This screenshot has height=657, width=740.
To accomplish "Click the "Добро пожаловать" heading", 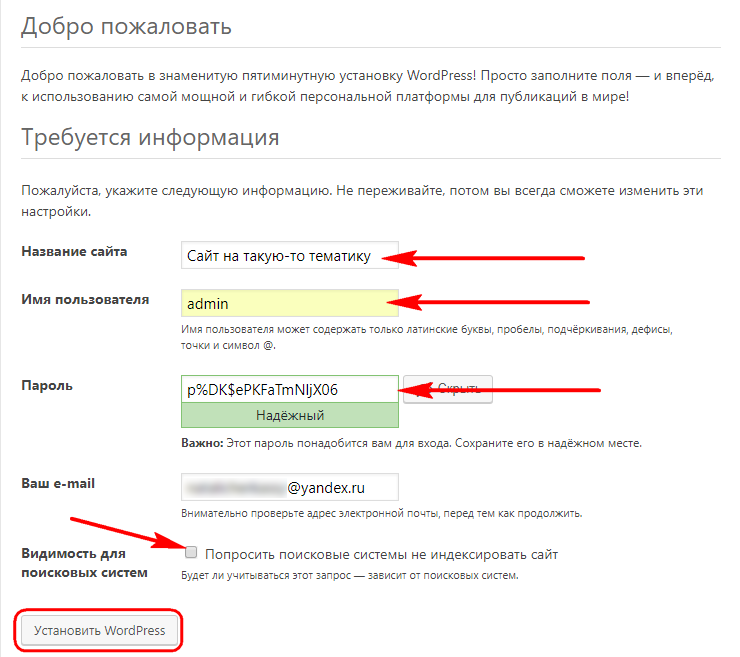I will pyautogui.click(x=126, y=26).
